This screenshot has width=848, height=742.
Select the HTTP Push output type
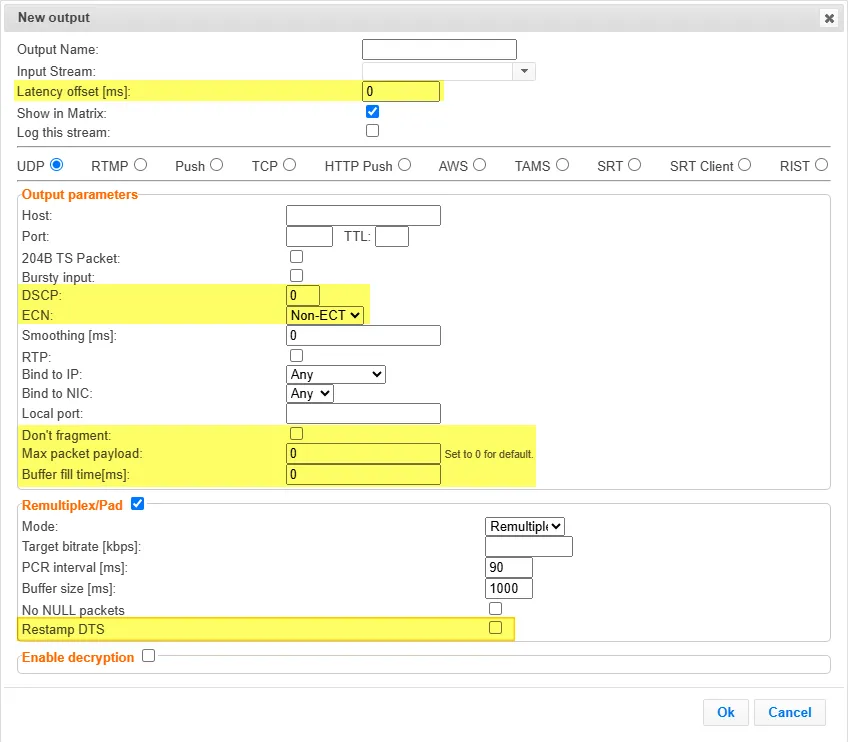(405, 164)
